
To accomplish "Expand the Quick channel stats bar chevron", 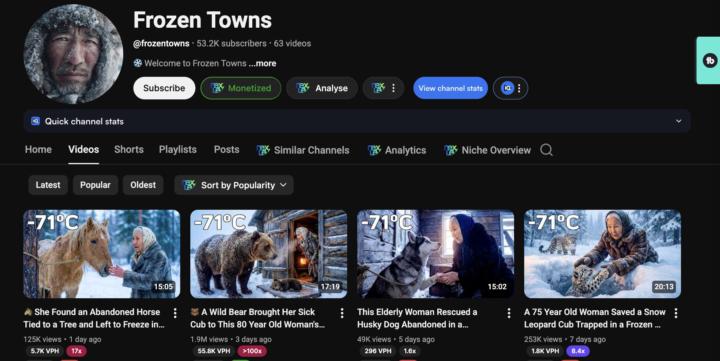I will [678, 121].
